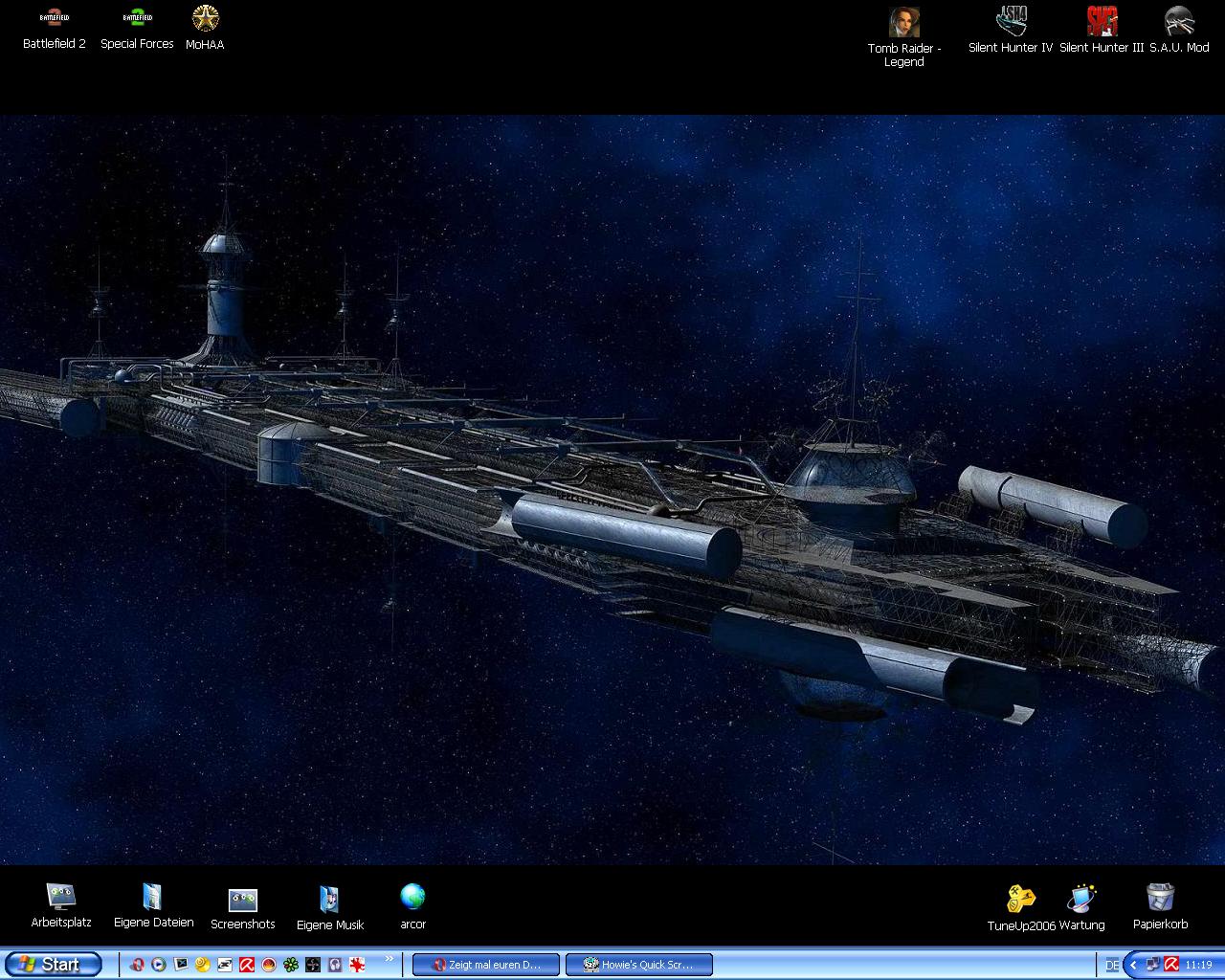Click the red circle quick launch icon

pos(269,965)
